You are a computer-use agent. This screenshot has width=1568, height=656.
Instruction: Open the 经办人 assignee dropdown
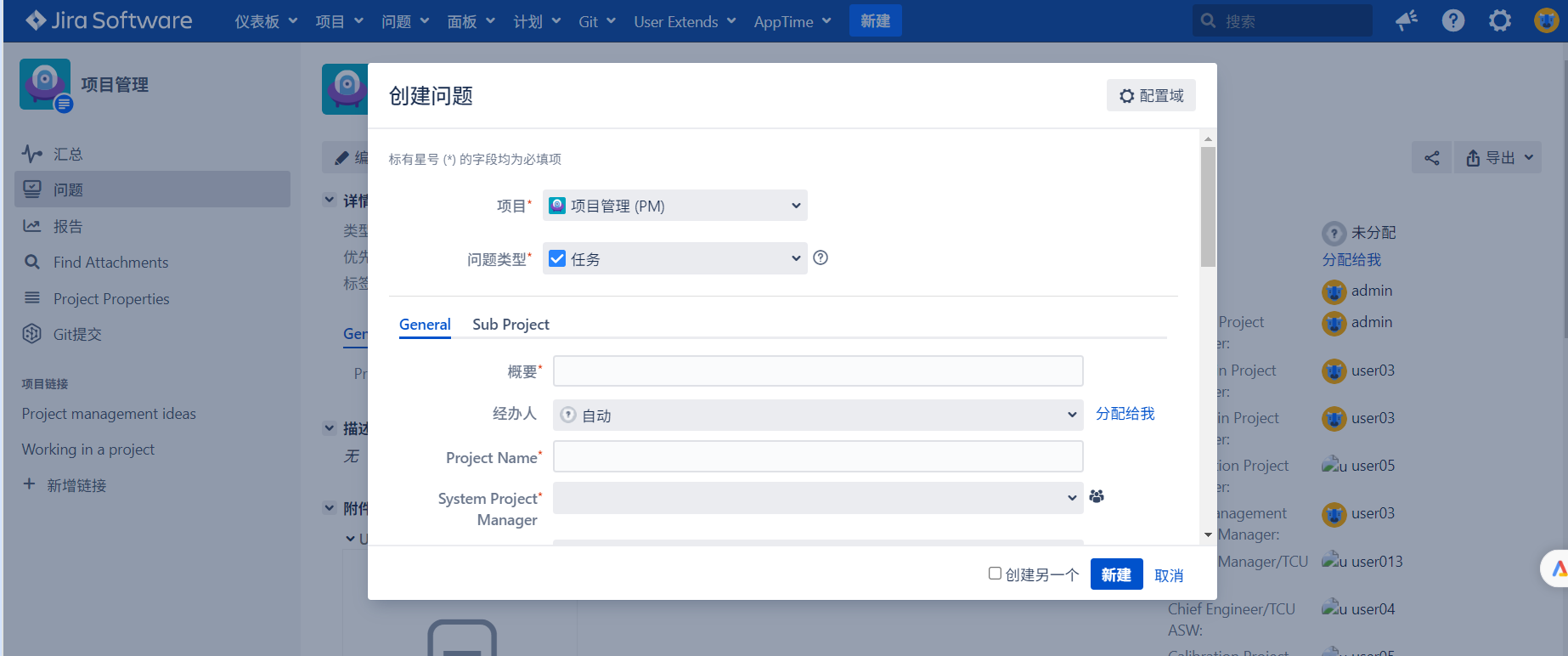[x=818, y=415]
